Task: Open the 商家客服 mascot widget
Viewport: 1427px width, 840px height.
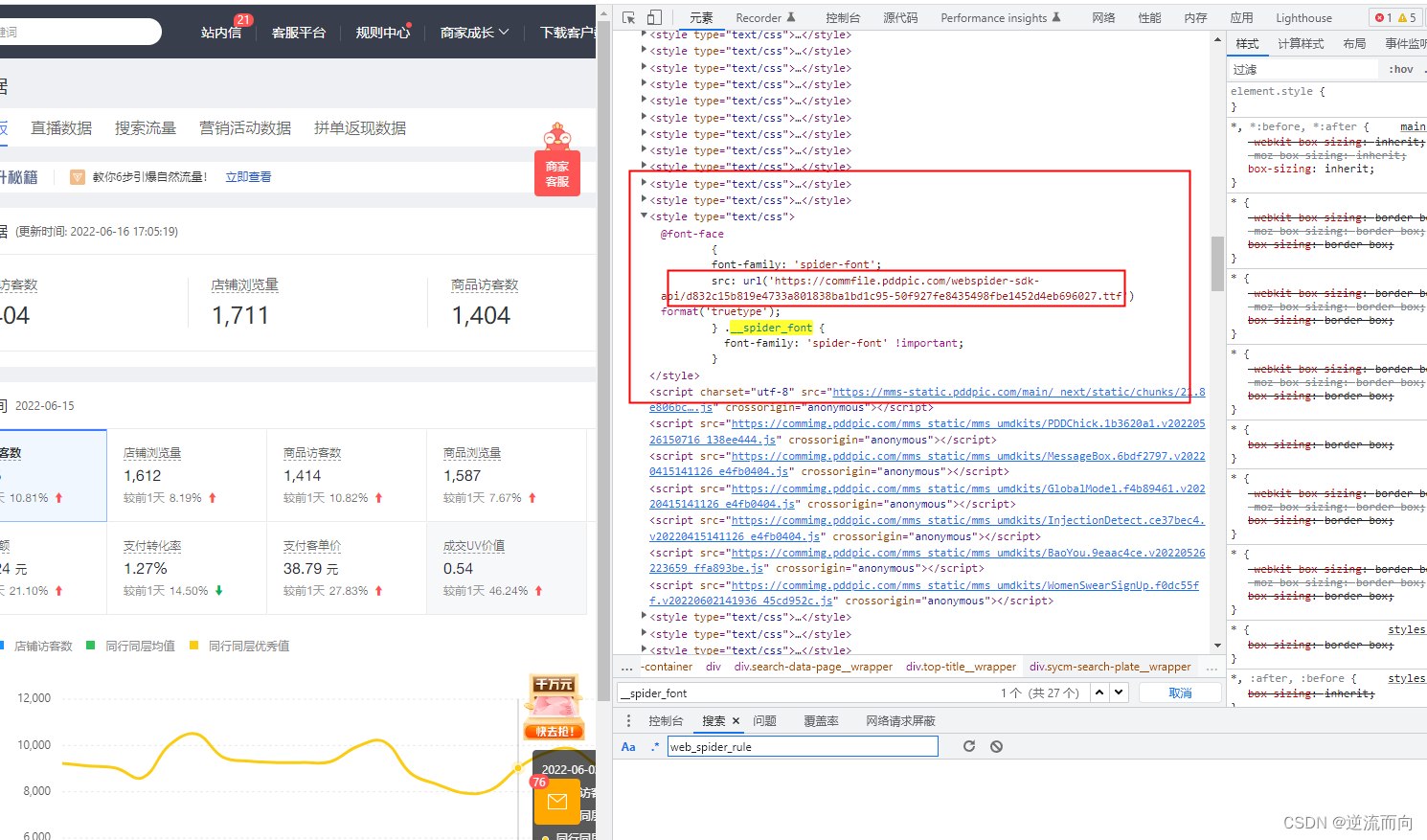Action: (557, 160)
